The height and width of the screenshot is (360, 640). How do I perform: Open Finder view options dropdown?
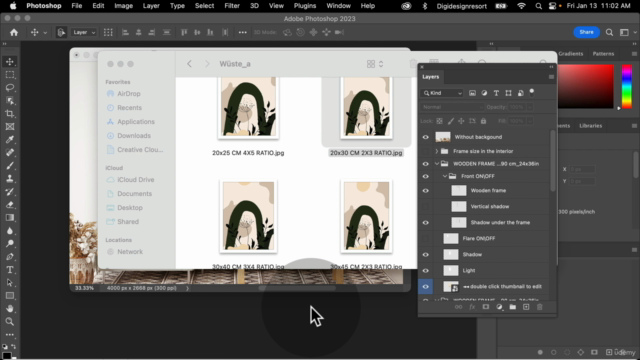point(375,64)
